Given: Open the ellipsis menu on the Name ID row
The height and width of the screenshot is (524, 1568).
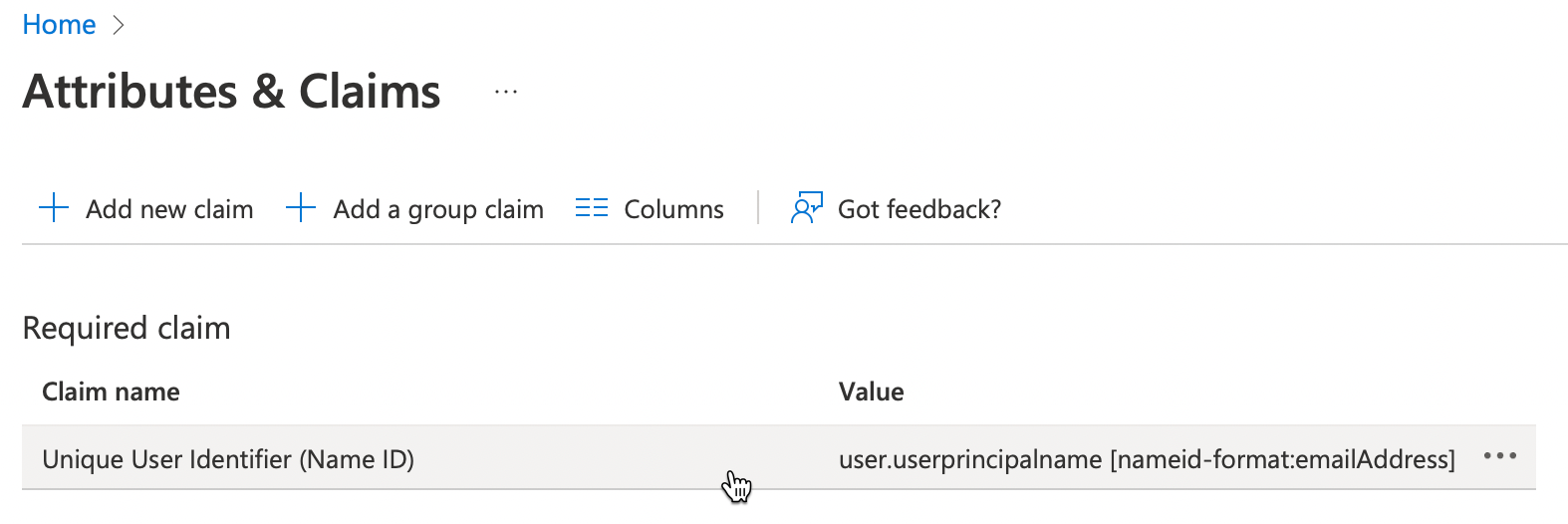Looking at the screenshot, I should [x=1499, y=457].
